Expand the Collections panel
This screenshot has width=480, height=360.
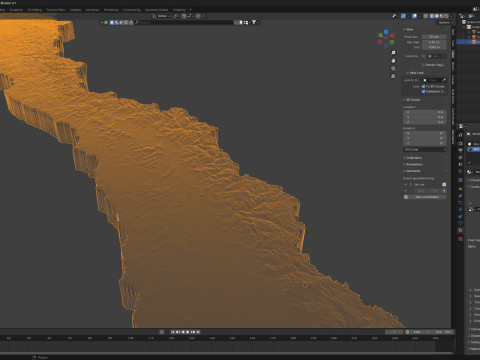pyautogui.click(x=413, y=158)
